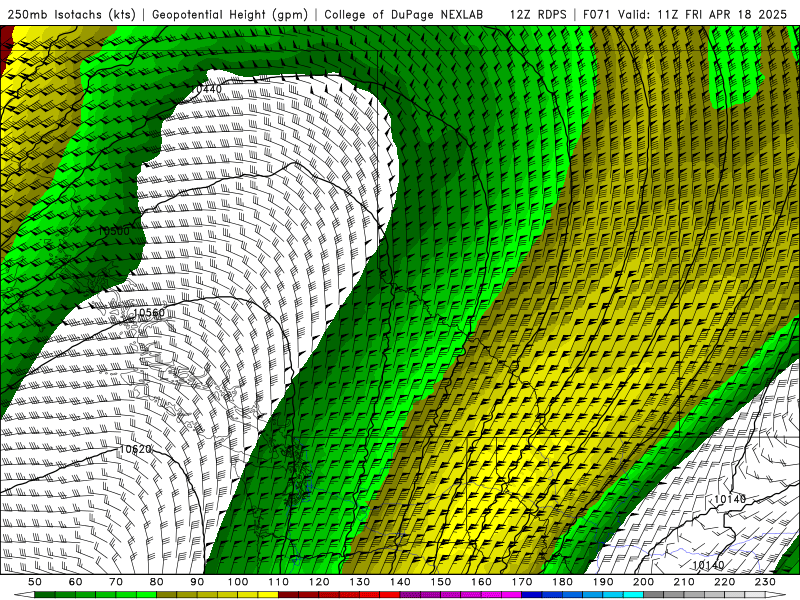Click the 10500 height contour label
800x600 pixels.
[114, 231]
